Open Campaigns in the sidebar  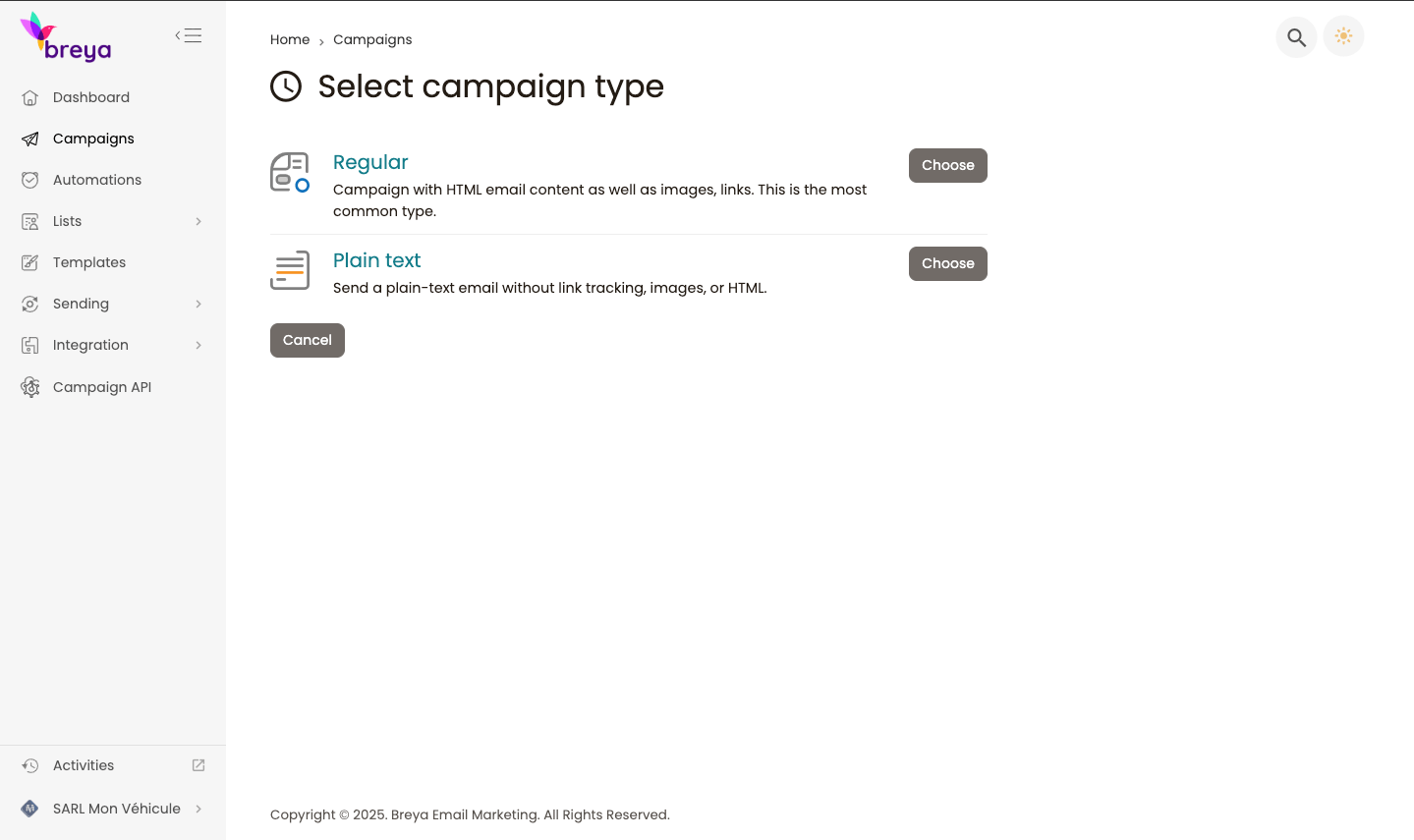pyautogui.click(x=93, y=139)
